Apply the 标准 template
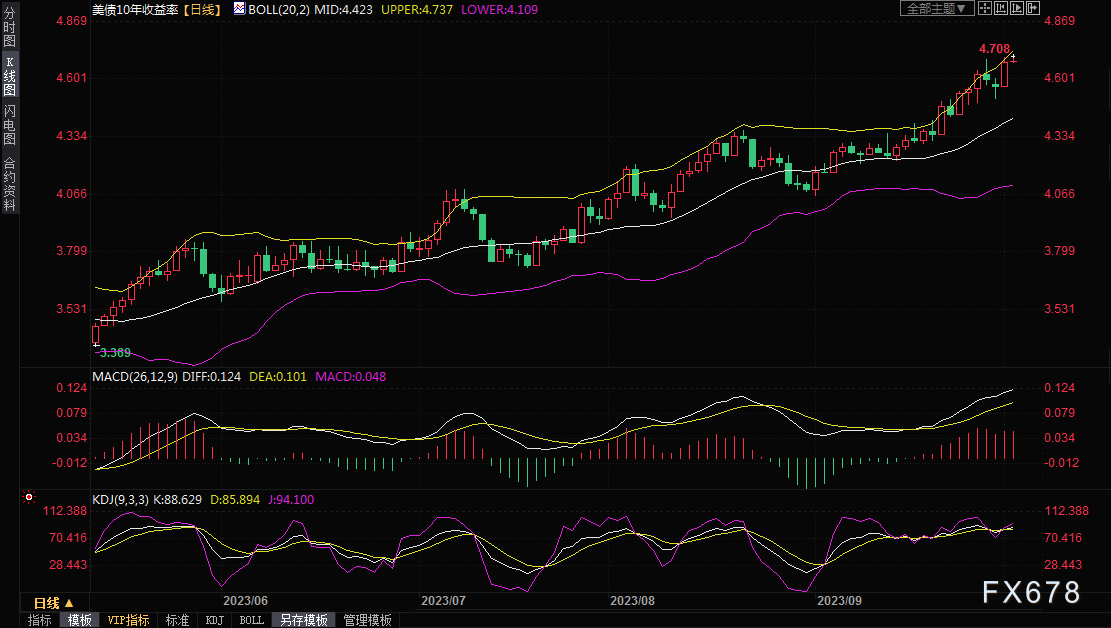This screenshot has height=628, width=1111. tap(177, 620)
